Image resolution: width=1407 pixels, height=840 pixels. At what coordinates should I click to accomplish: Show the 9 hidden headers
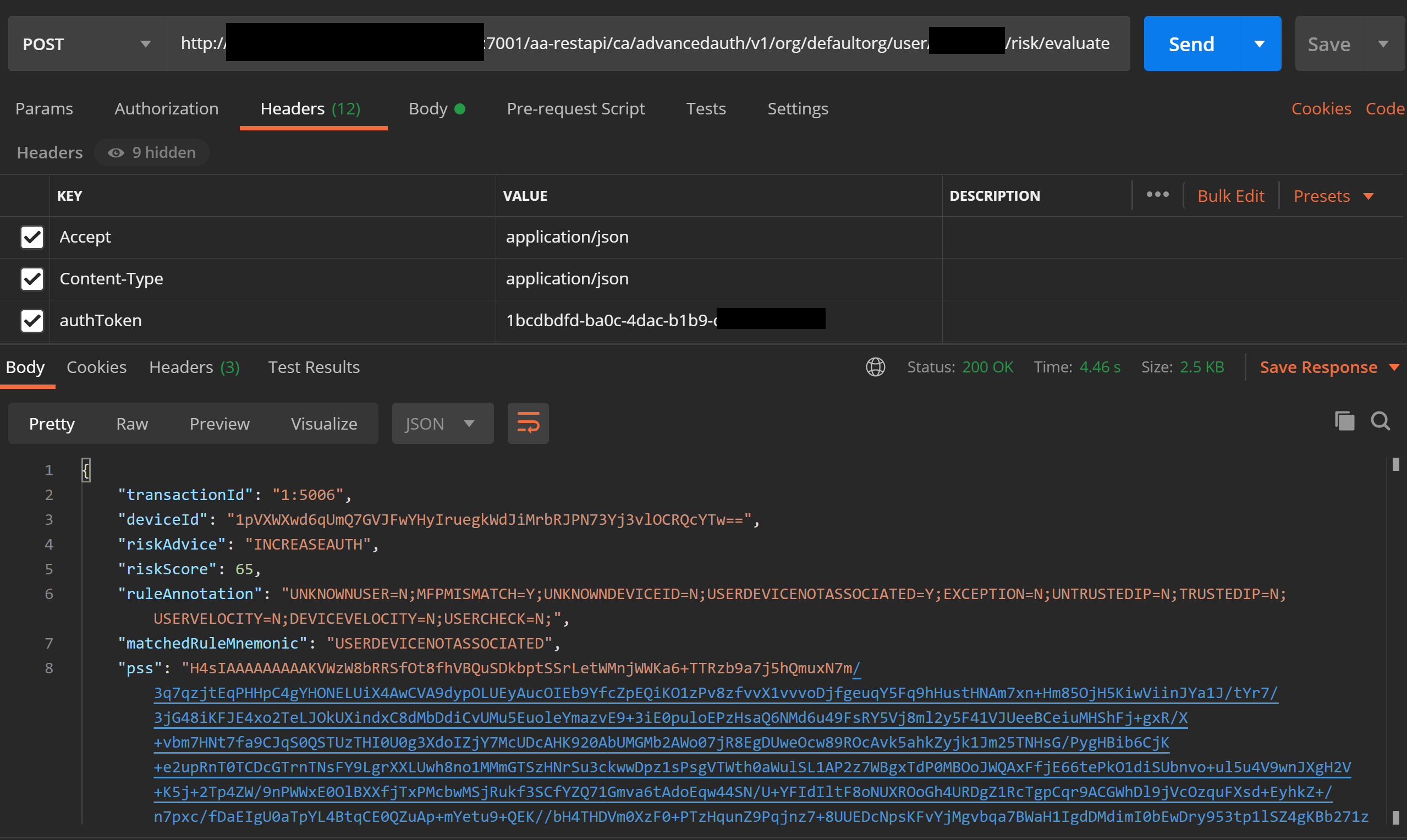point(152,152)
